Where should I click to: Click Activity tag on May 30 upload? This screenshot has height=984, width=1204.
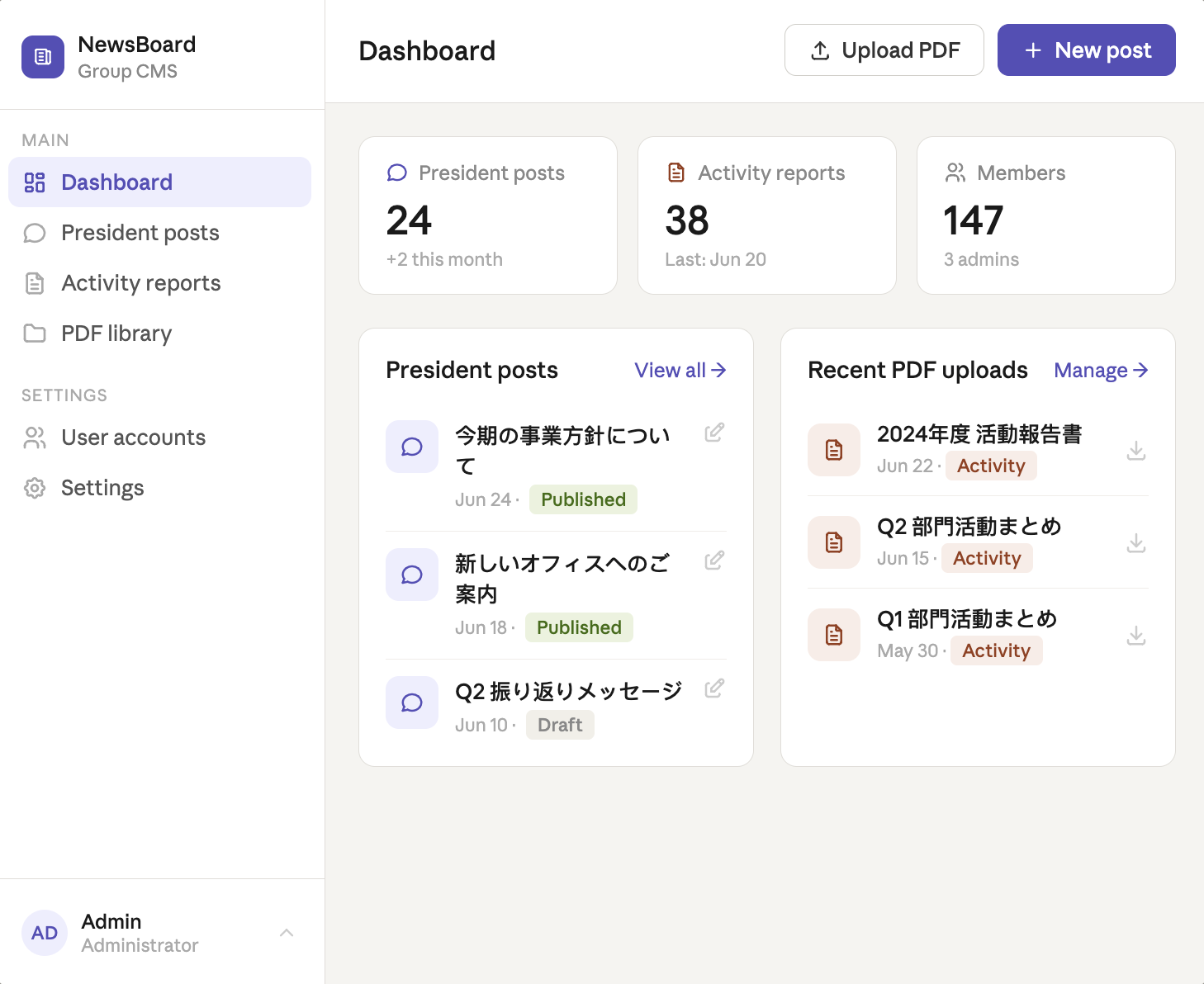(x=996, y=650)
